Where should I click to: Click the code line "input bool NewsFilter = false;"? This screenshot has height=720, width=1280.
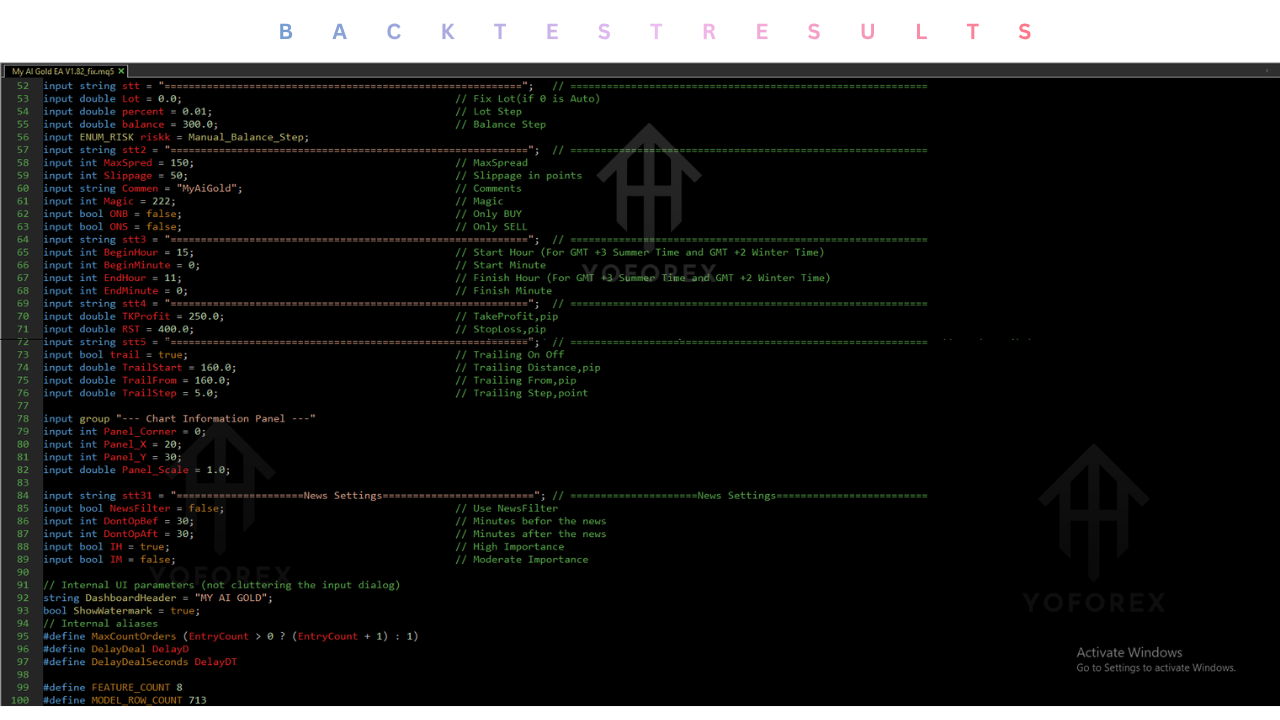(133, 509)
